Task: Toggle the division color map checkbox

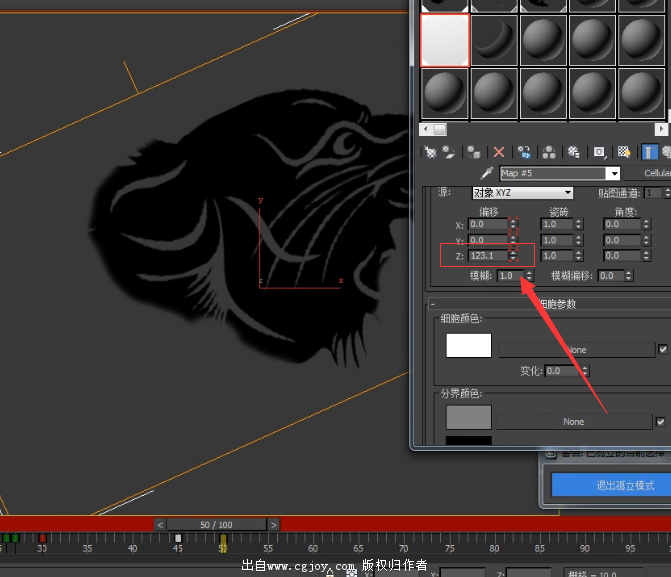Action: pyautogui.click(x=661, y=422)
